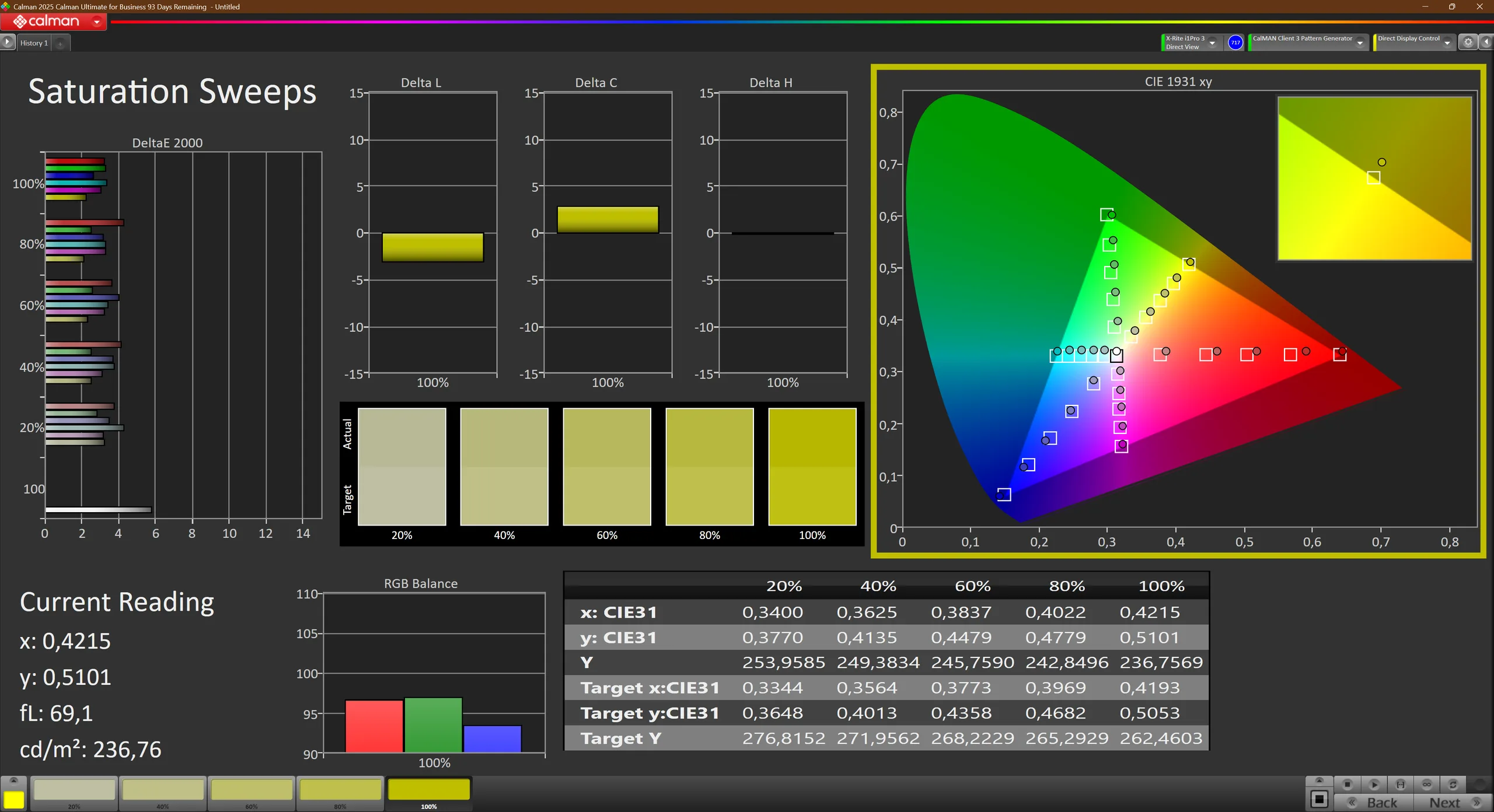Click the refresh arrows icon

(x=1453, y=785)
